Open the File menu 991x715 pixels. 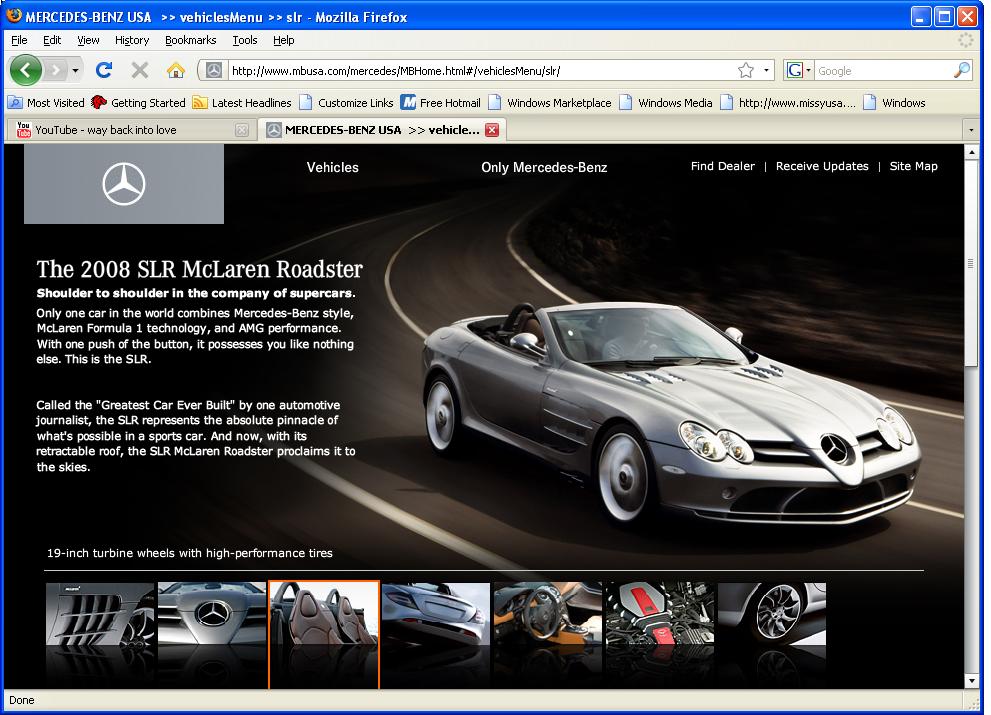(x=20, y=40)
